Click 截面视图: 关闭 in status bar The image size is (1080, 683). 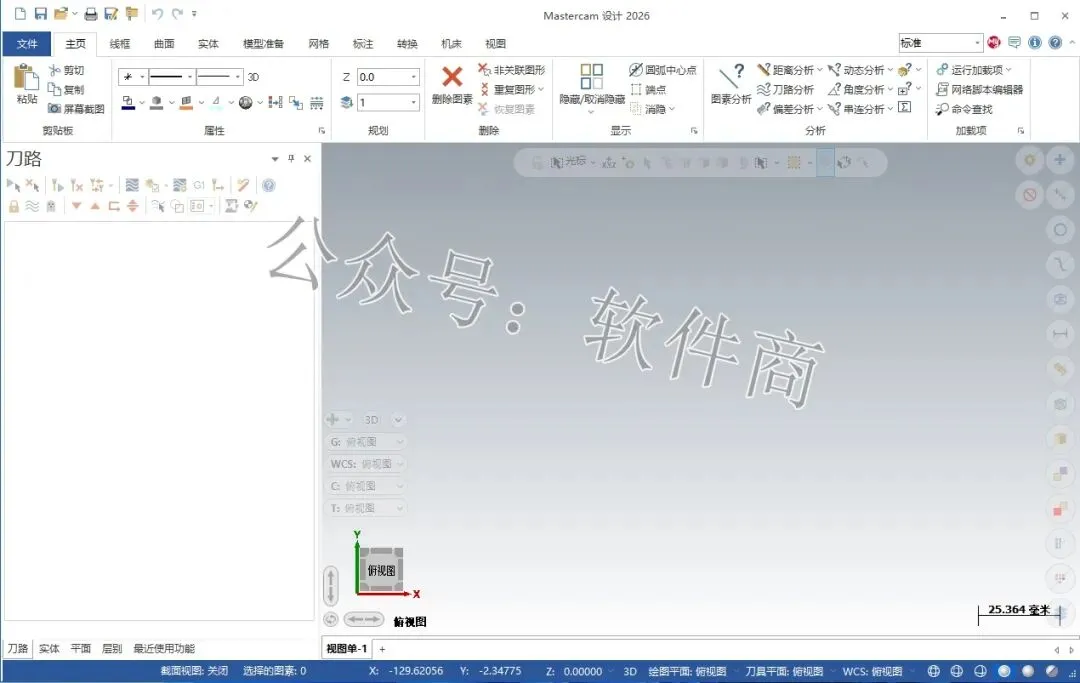point(194,671)
